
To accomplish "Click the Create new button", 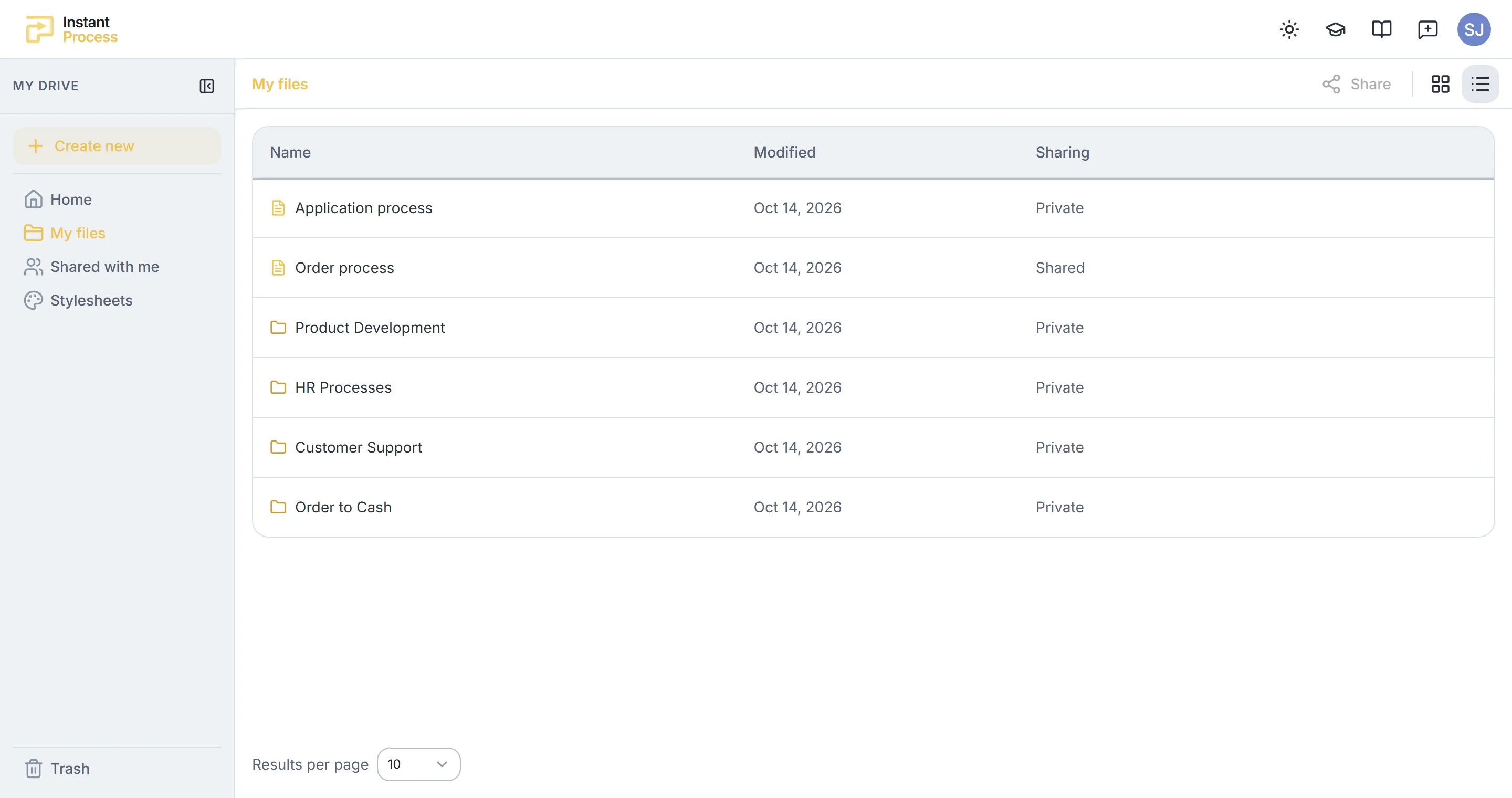I will tap(117, 146).
